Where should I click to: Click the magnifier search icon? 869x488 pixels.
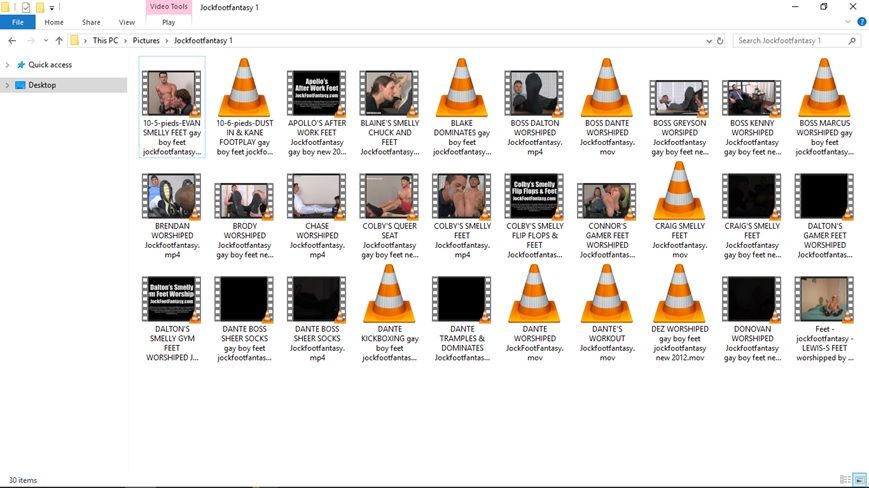pyautogui.click(x=852, y=40)
